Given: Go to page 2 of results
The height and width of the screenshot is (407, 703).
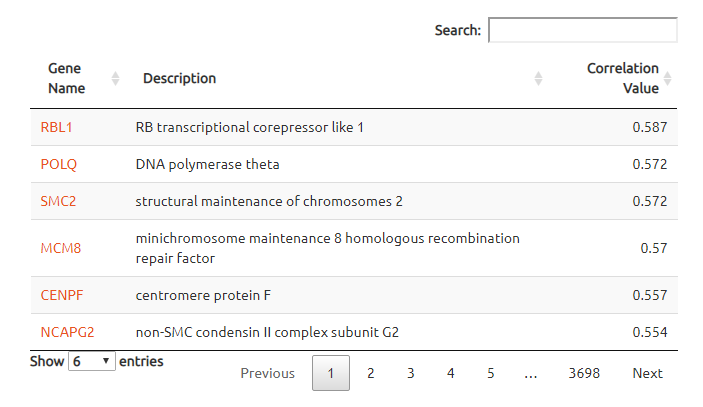Looking at the screenshot, I should coord(370,373).
